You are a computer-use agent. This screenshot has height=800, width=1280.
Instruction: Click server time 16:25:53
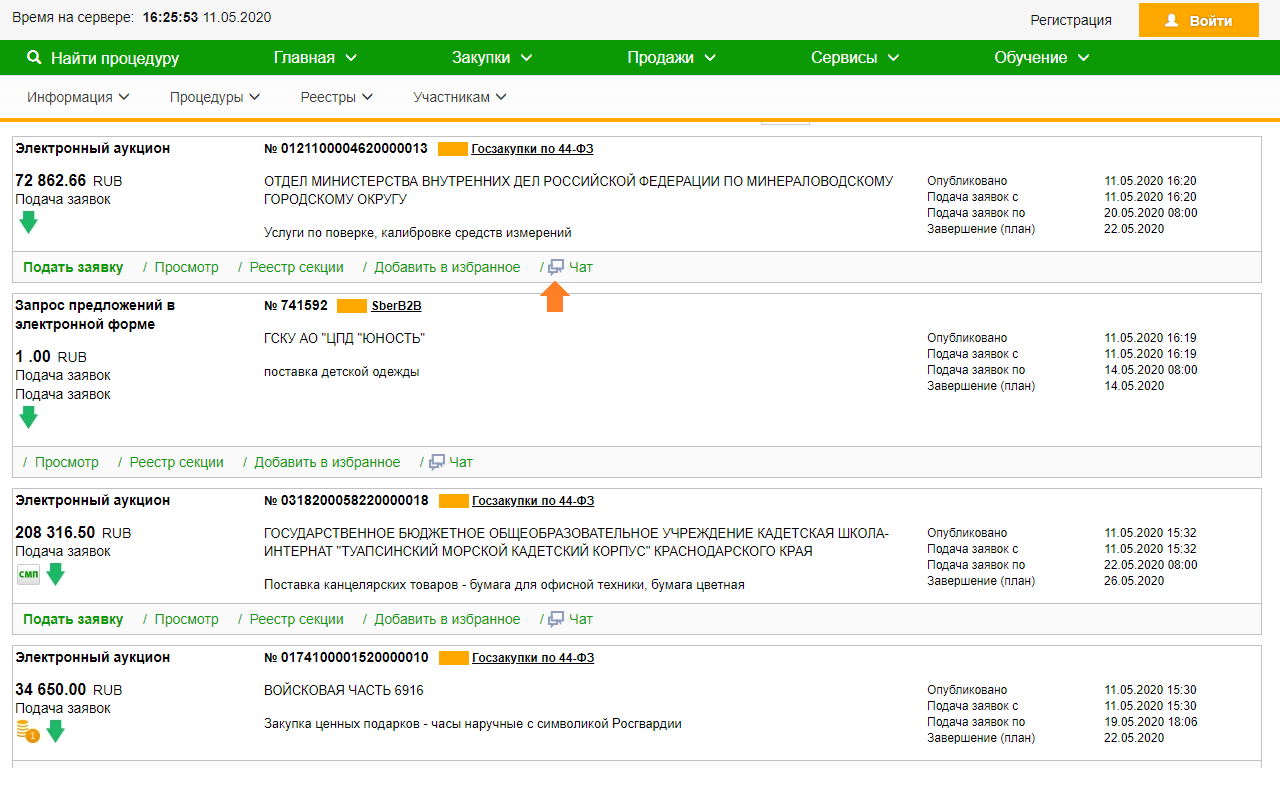click(x=171, y=18)
